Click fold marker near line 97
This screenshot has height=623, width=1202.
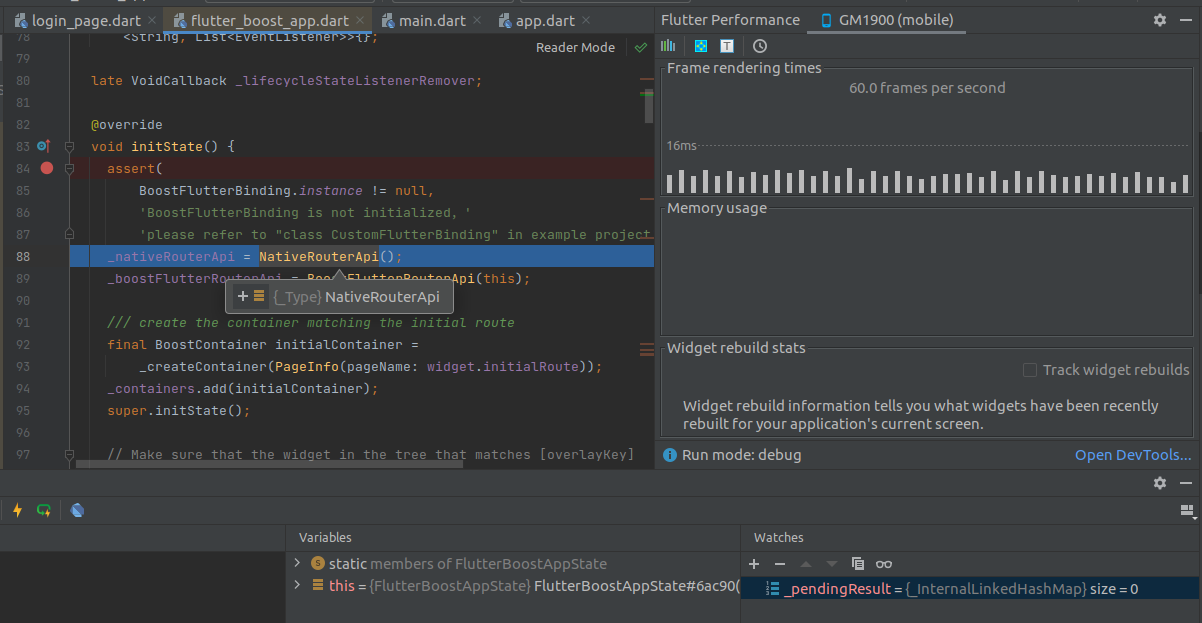(70, 456)
